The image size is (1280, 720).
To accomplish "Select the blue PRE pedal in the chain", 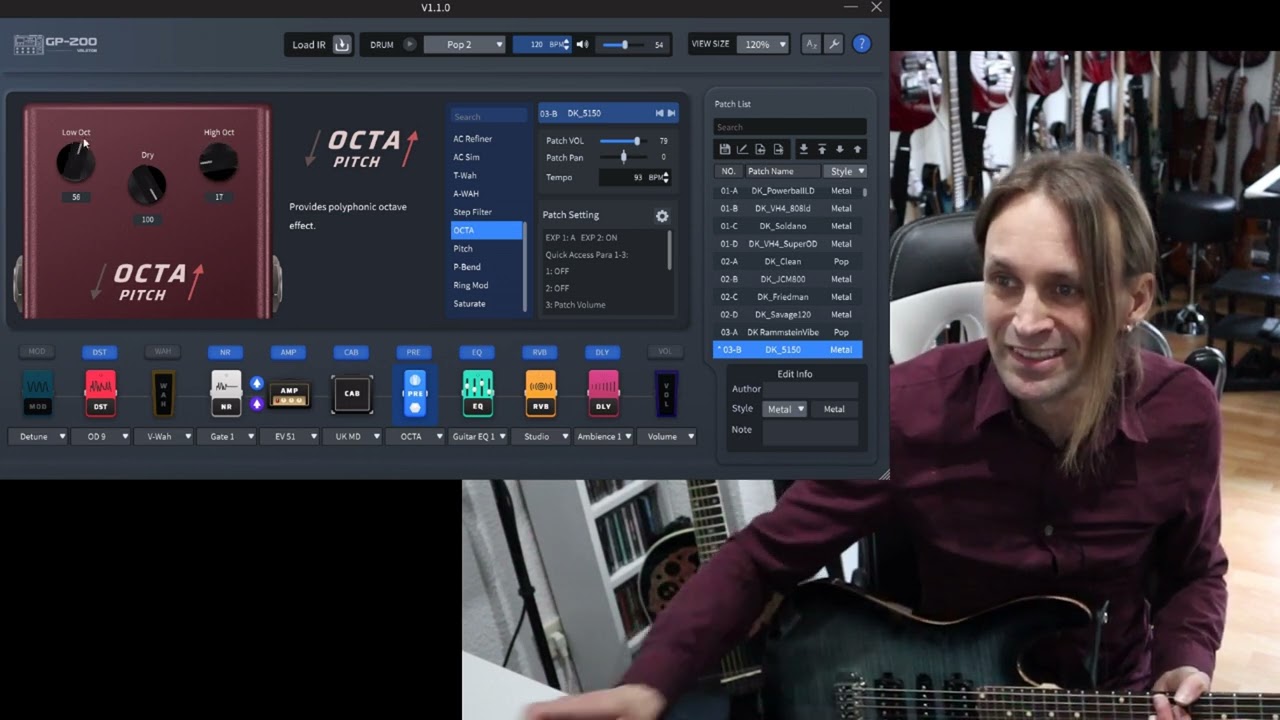I will (414, 394).
